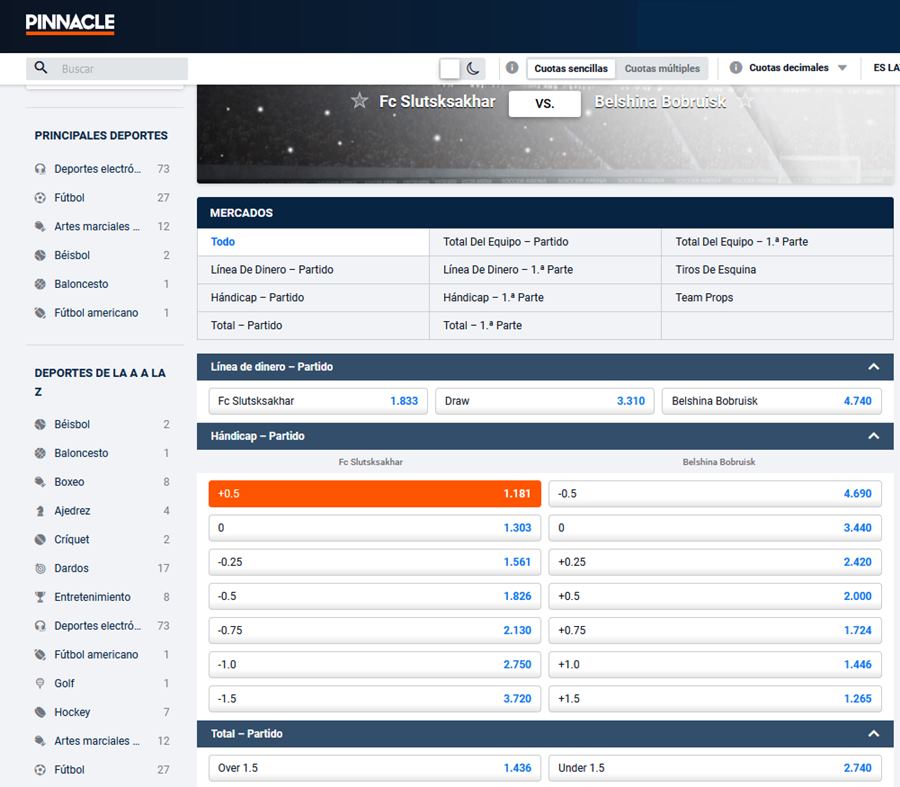900x787 pixels.
Task: Bet on Draw at 3.310
Action: pos(545,401)
